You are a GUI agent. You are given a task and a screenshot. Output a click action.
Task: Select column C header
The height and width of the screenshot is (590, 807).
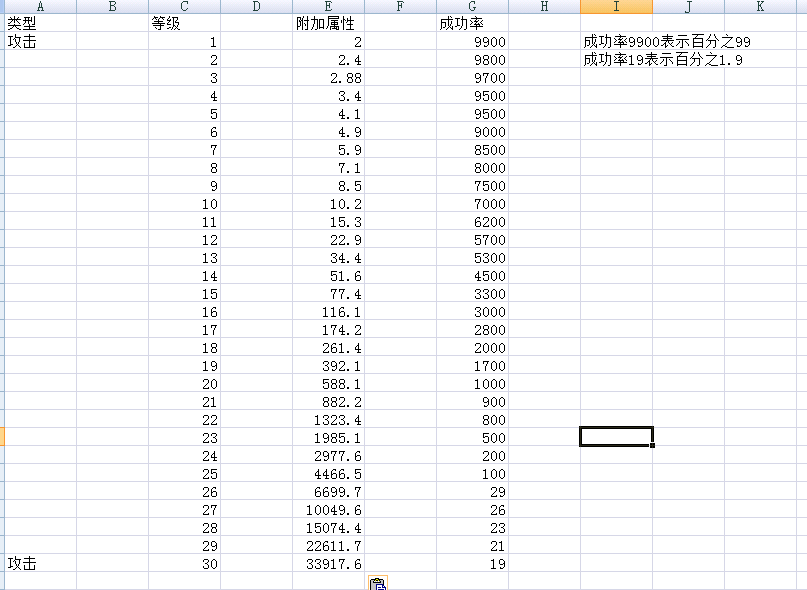(184, 7)
